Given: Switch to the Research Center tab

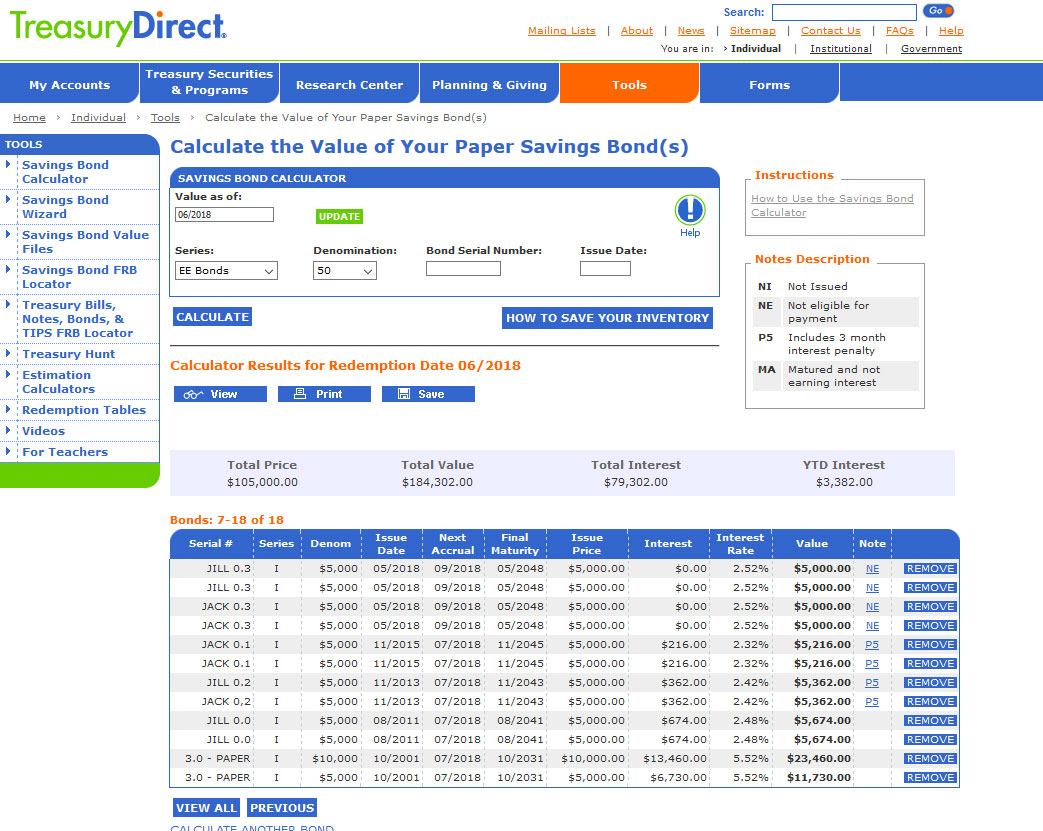Looking at the screenshot, I should [349, 85].
